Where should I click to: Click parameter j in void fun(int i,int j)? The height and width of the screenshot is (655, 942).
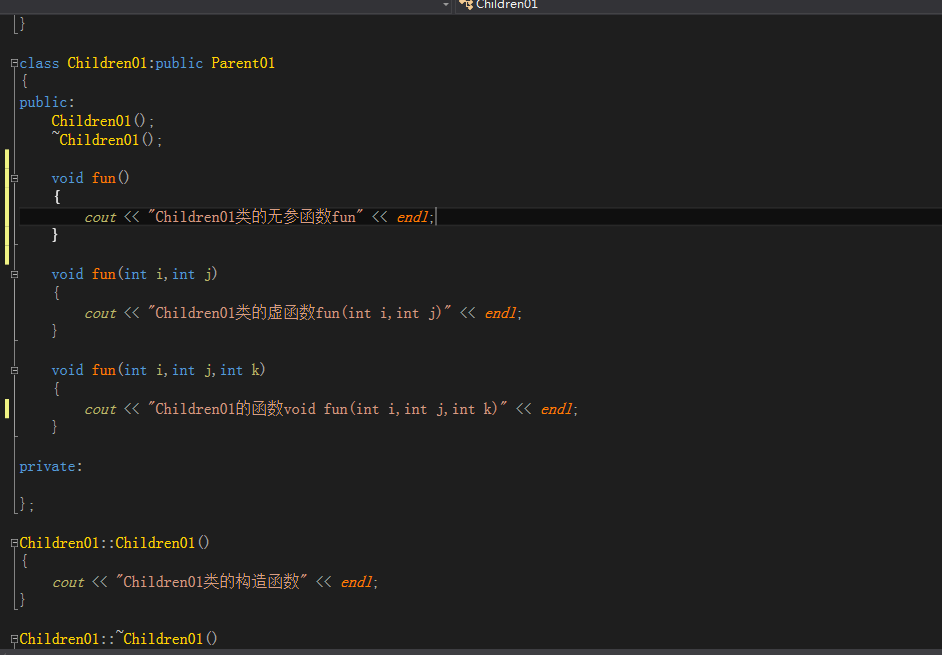click(x=208, y=274)
